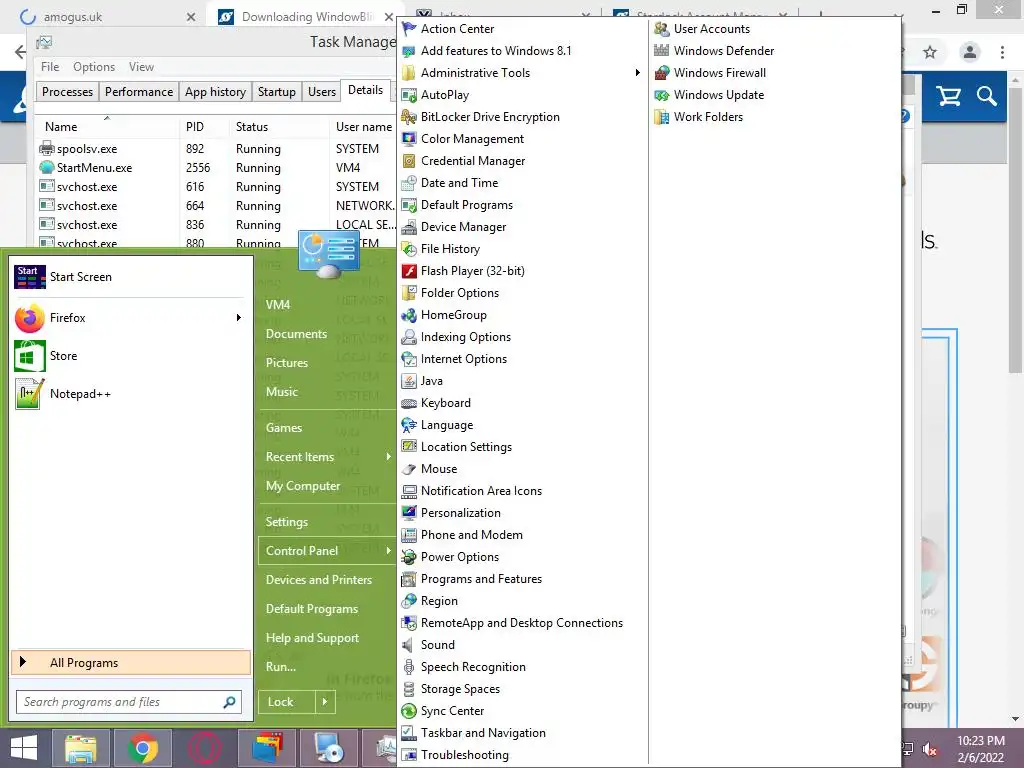
Task: Open the Lock button options arrow
Action: 325,702
